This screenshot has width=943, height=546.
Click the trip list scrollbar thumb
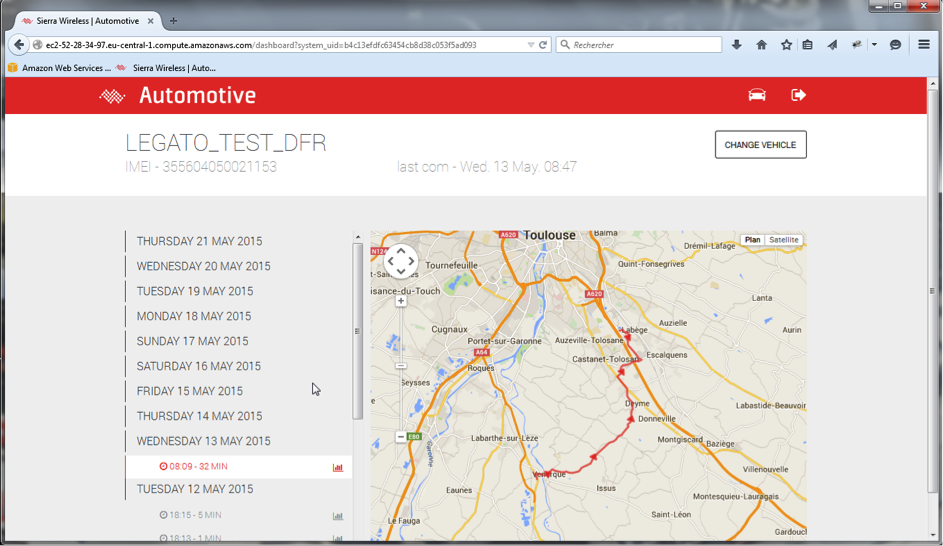pyautogui.click(x=358, y=331)
